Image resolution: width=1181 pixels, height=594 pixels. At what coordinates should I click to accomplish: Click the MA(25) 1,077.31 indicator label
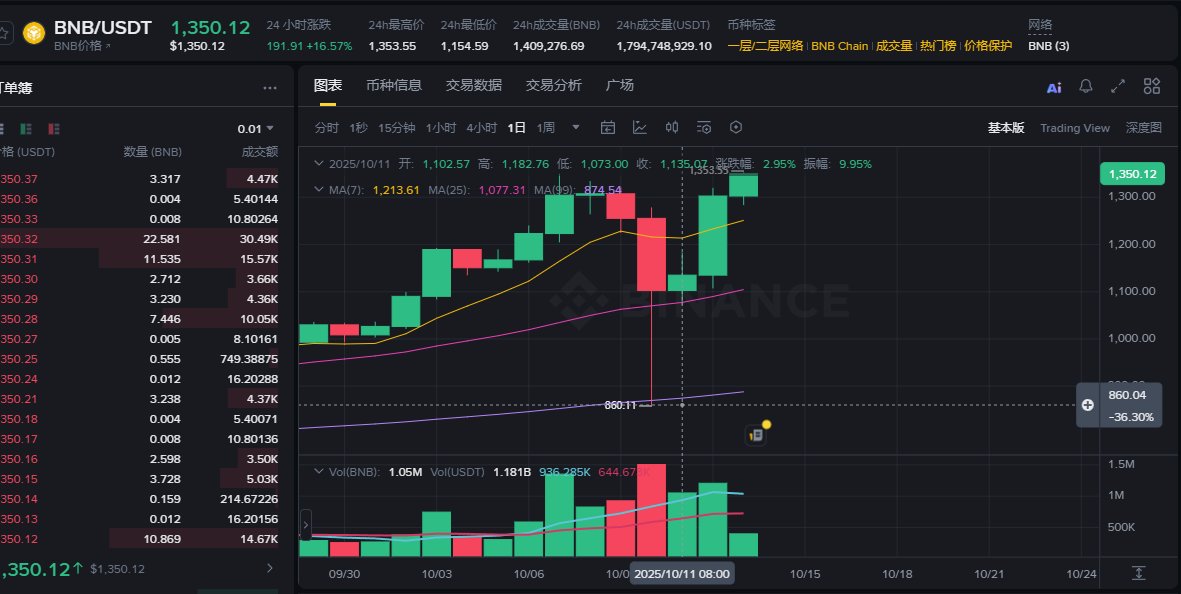pos(477,190)
